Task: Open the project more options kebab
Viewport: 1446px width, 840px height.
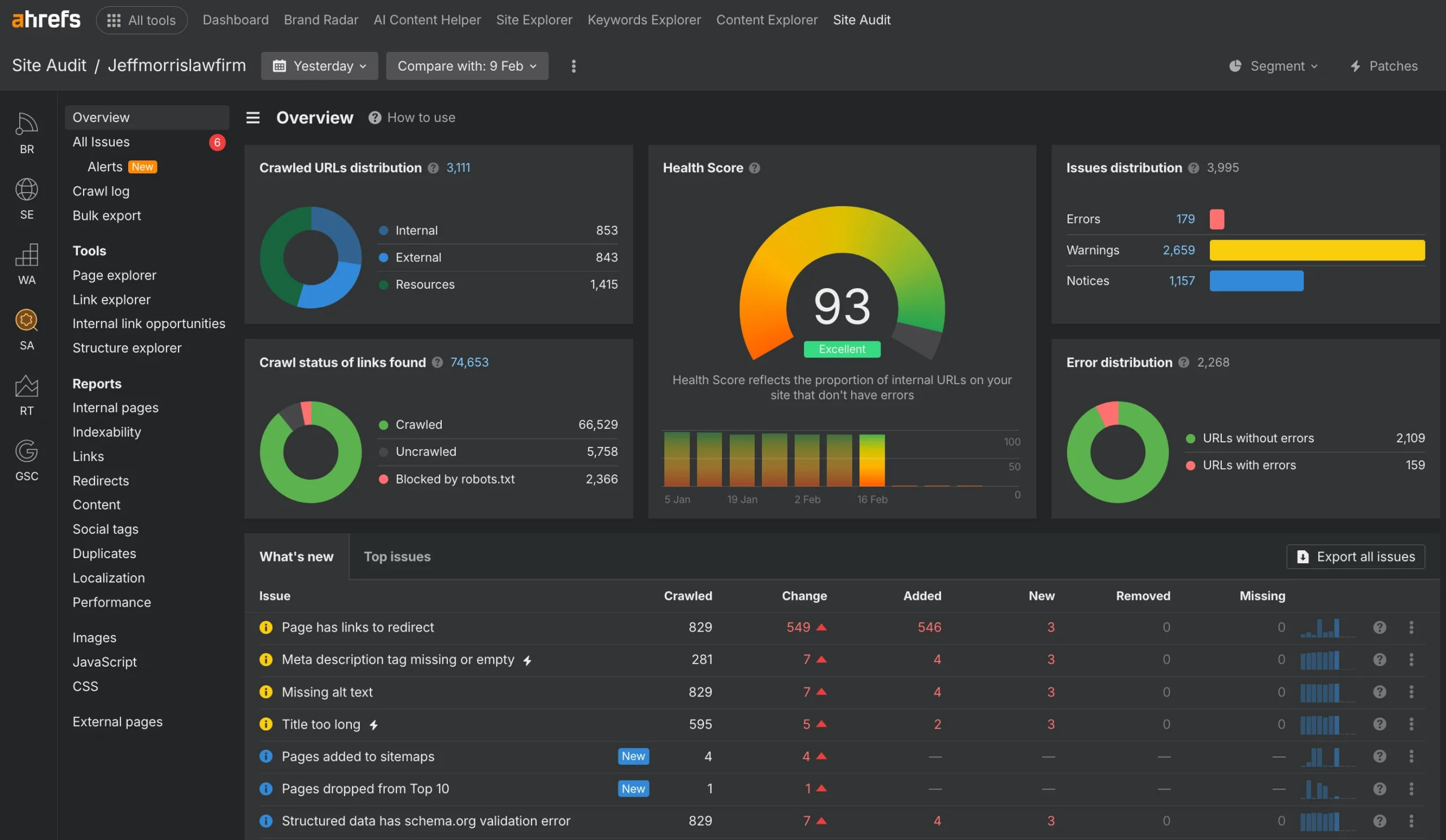Action: [573, 66]
